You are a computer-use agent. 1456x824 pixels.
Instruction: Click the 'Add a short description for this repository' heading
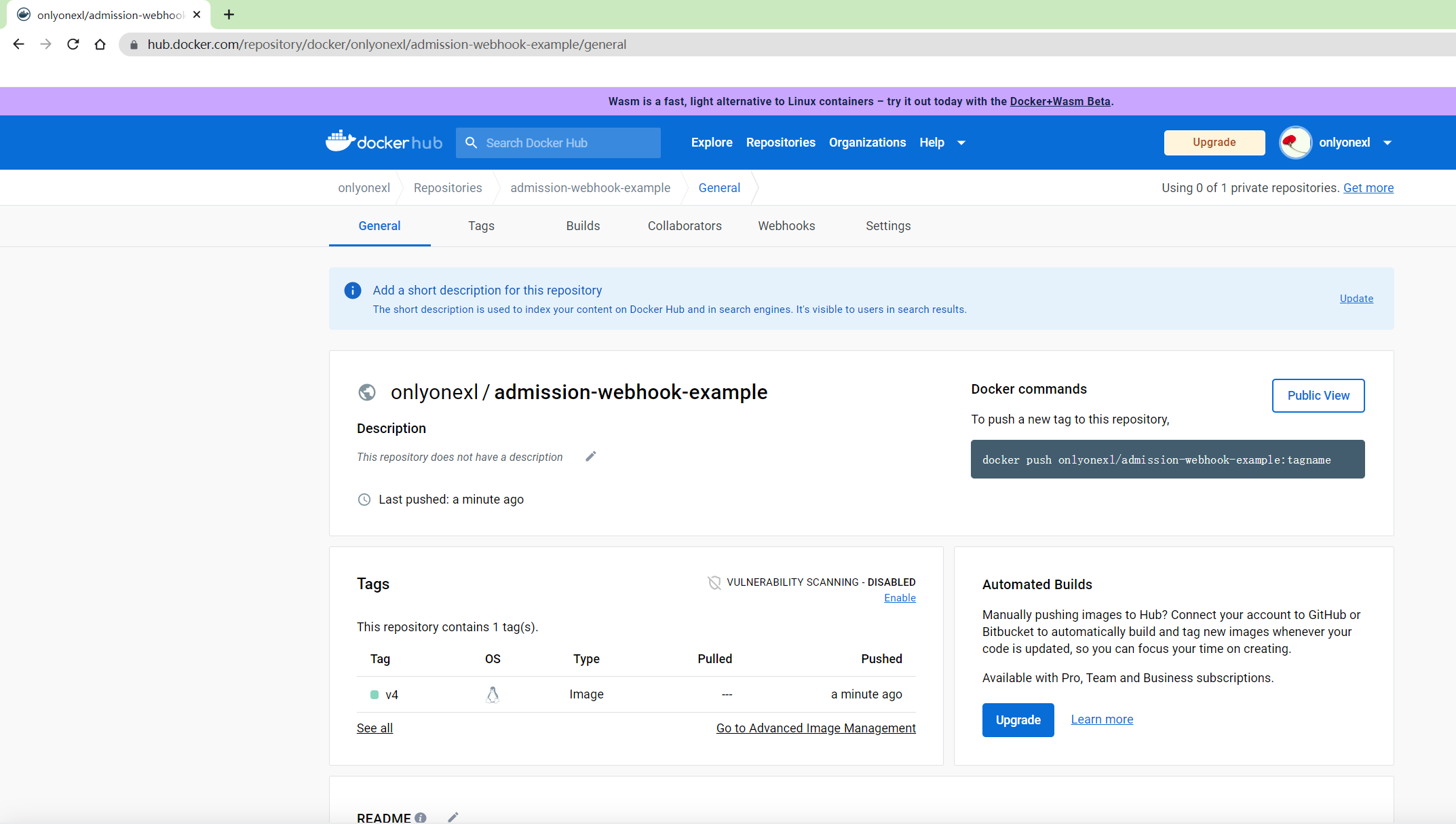pos(487,291)
